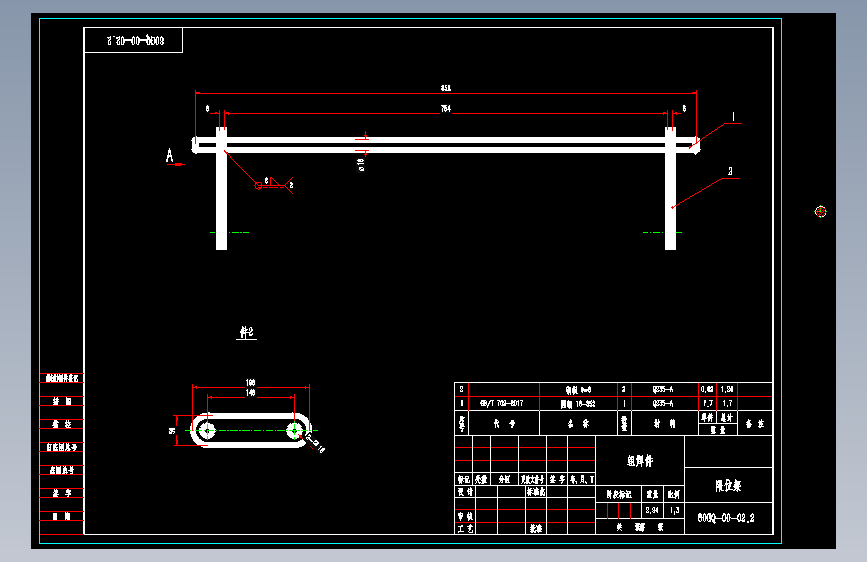
Task: Click the 2-ø16 hole callout text
Action: 316,445
